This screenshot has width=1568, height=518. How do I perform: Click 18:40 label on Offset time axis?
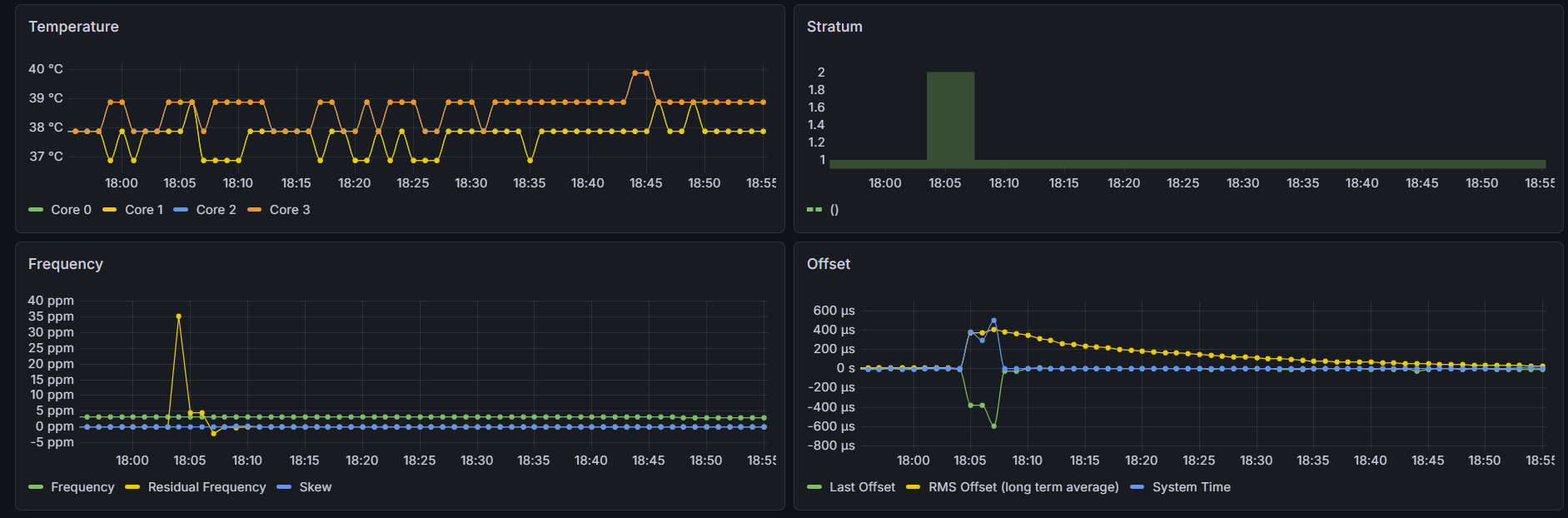tap(1370, 461)
